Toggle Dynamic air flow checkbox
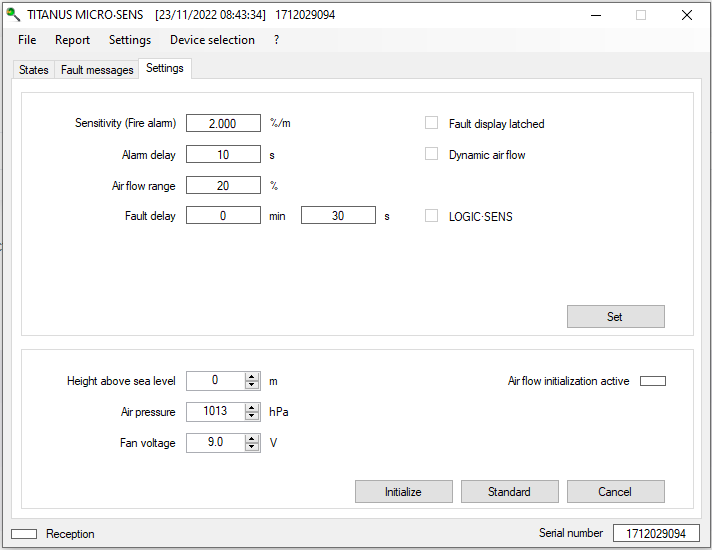The height and width of the screenshot is (550, 712). coord(431,154)
